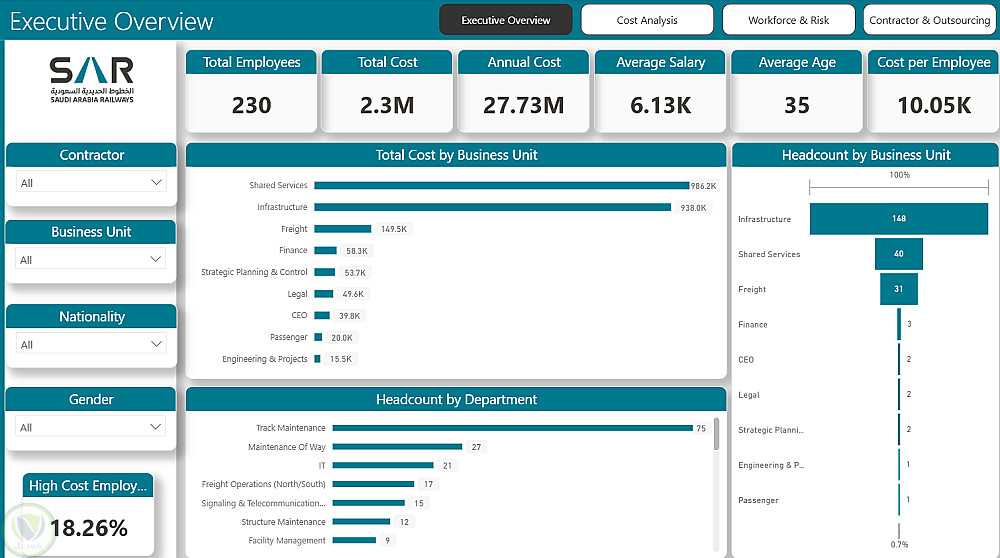Select the Infrastructure funnel segment 148
The image size is (1000, 558).
899,219
